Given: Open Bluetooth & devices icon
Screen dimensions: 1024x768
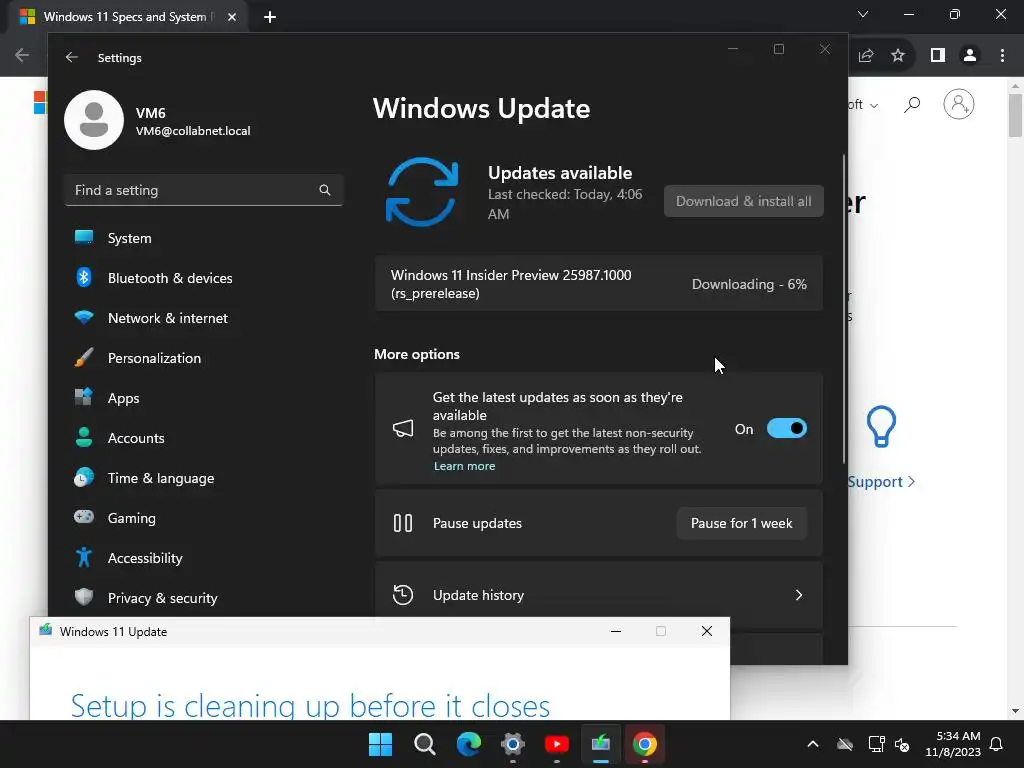Looking at the screenshot, I should [x=84, y=278].
